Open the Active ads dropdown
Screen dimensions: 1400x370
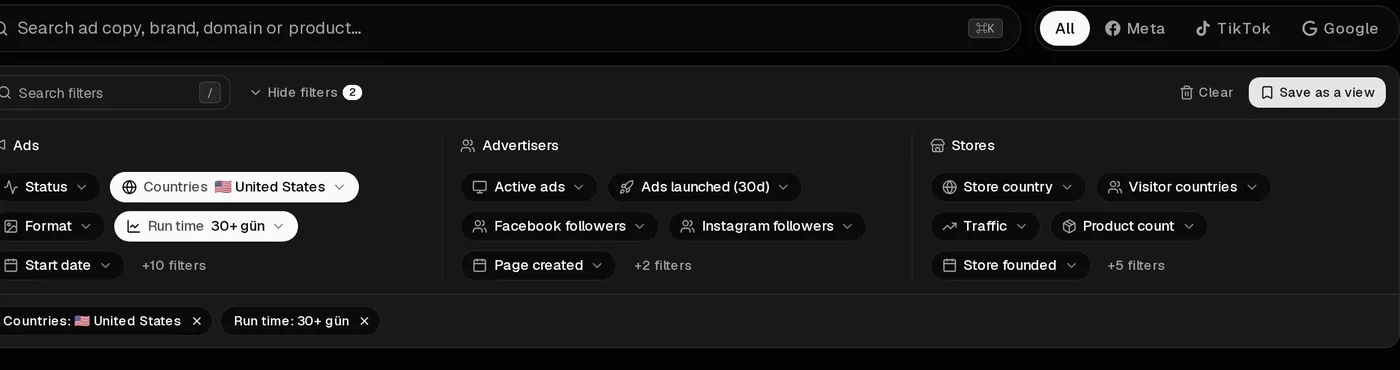pyautogui.click(x=529, y=187)
